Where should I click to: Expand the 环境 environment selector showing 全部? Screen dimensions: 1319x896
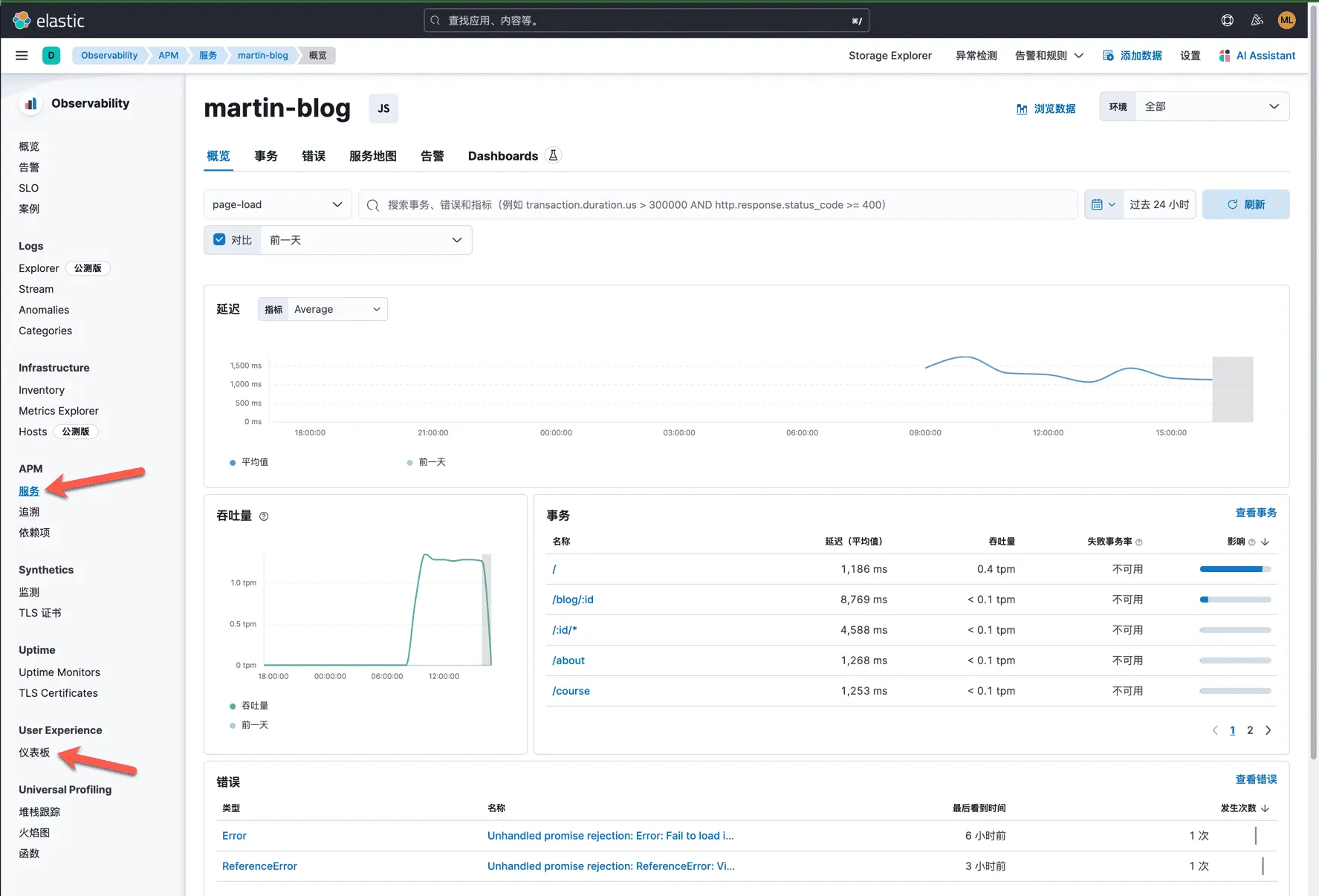coord(1211,106)
